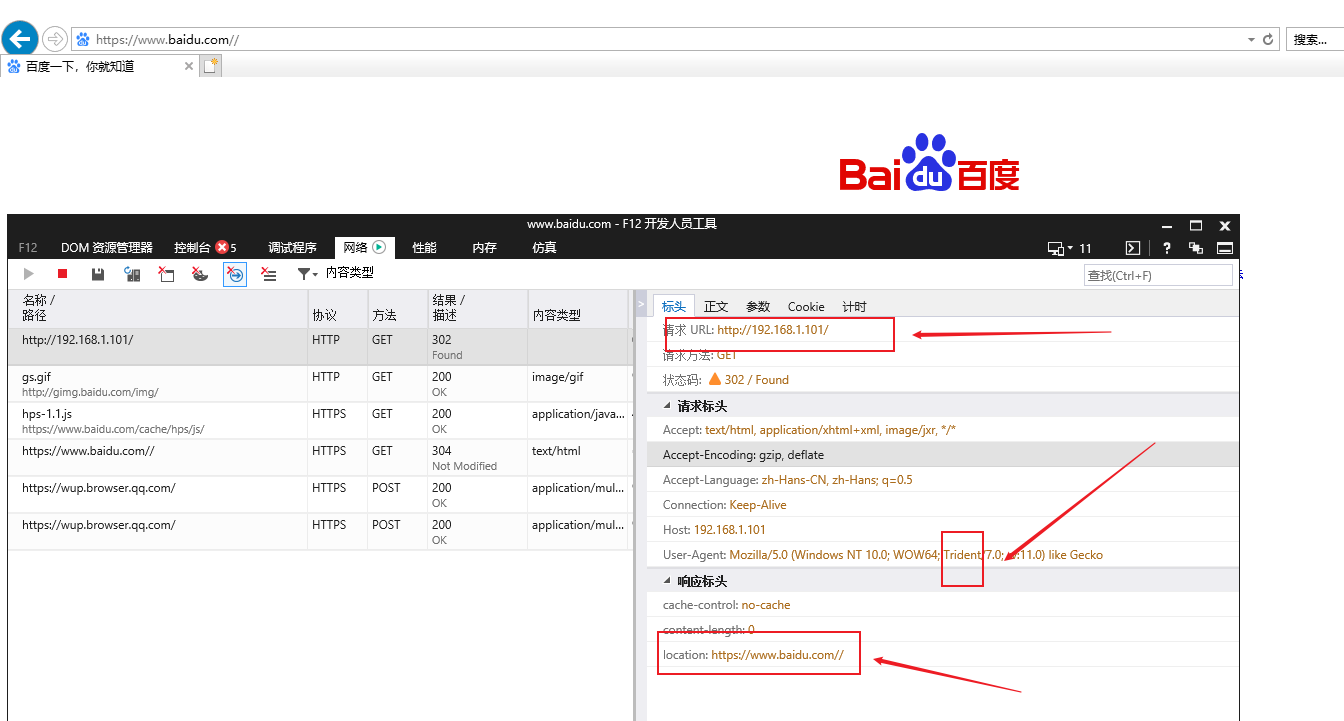Select the https://www.baidu.com// 304 row
This screenshot has height=721, width=1344.
tap(320, 458)
